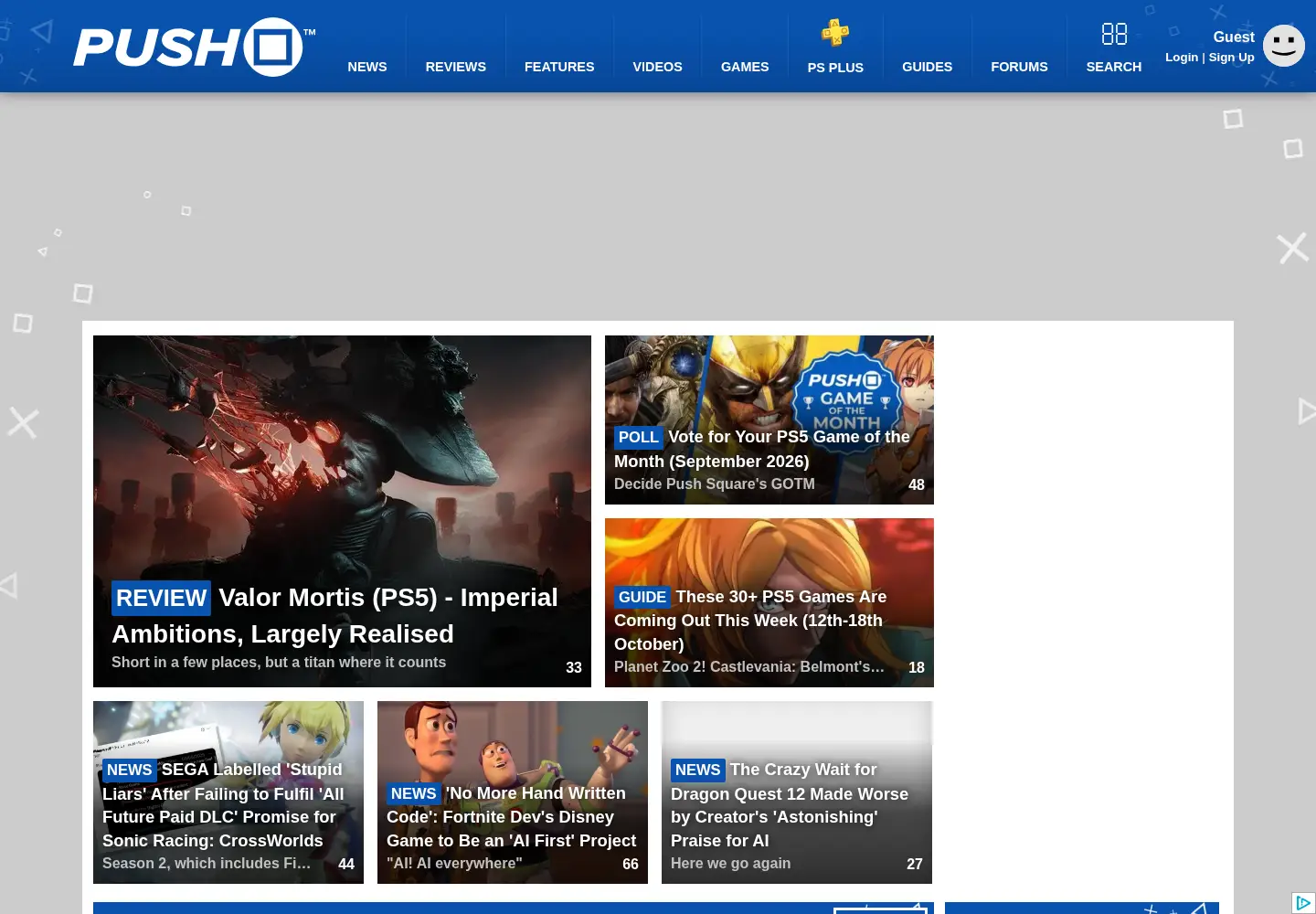
Task: Go to the Reviews section
Action: 456,67
